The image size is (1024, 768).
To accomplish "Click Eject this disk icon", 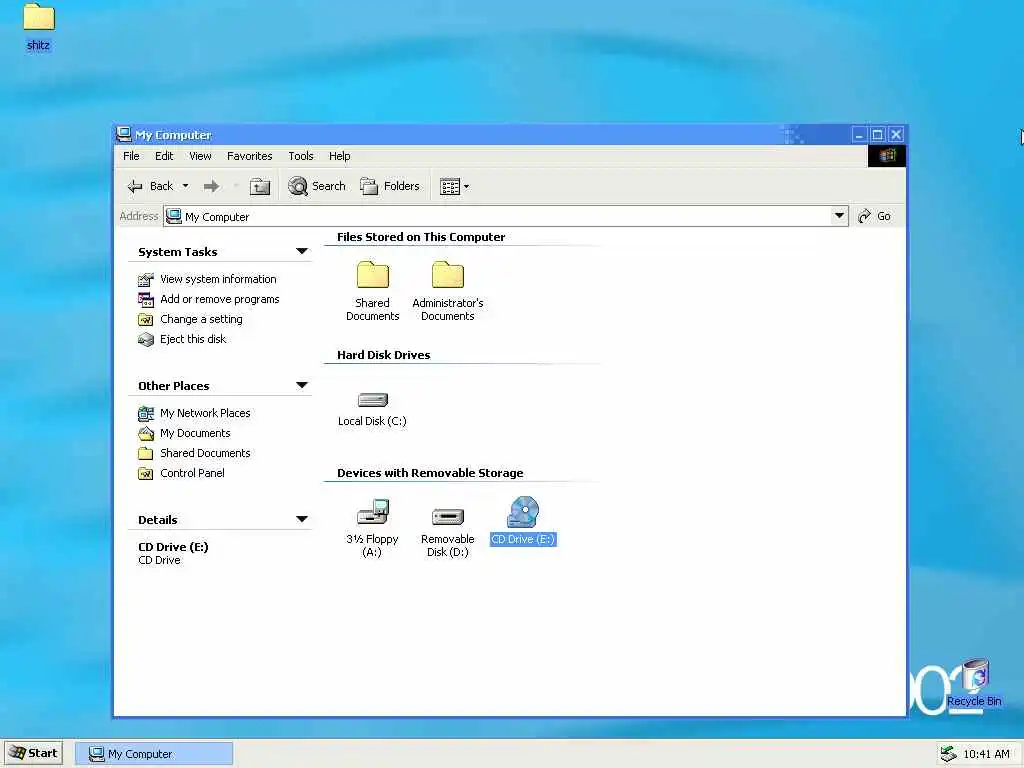I will (146, 340).
